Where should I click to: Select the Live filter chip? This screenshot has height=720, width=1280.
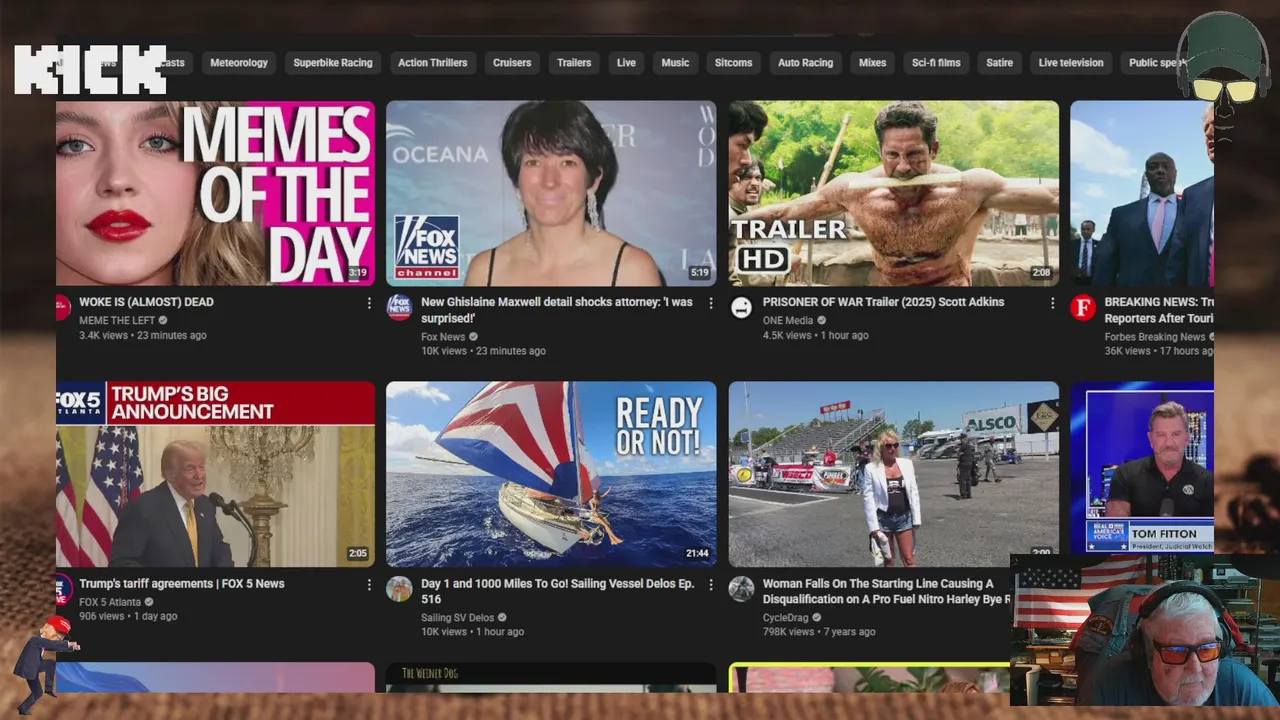(626, 63)
